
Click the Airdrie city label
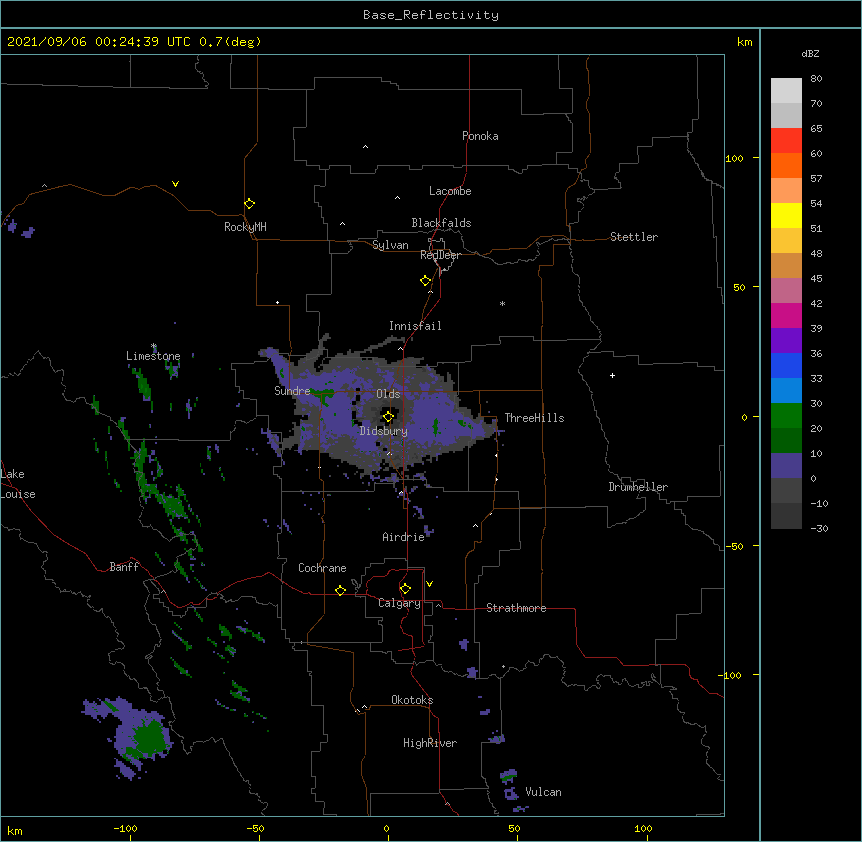[404, 537]
